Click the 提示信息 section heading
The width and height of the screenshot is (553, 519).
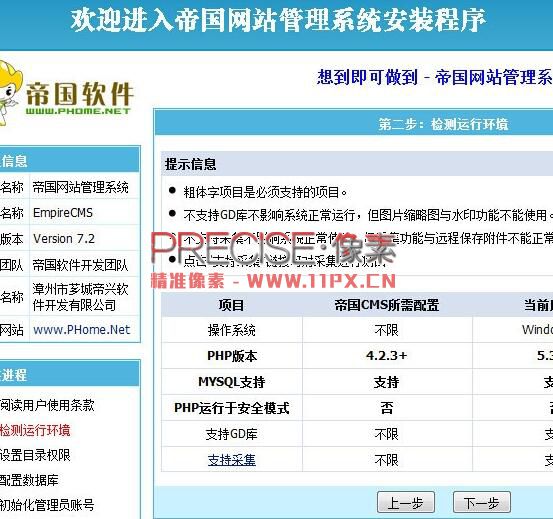point(190,164)
